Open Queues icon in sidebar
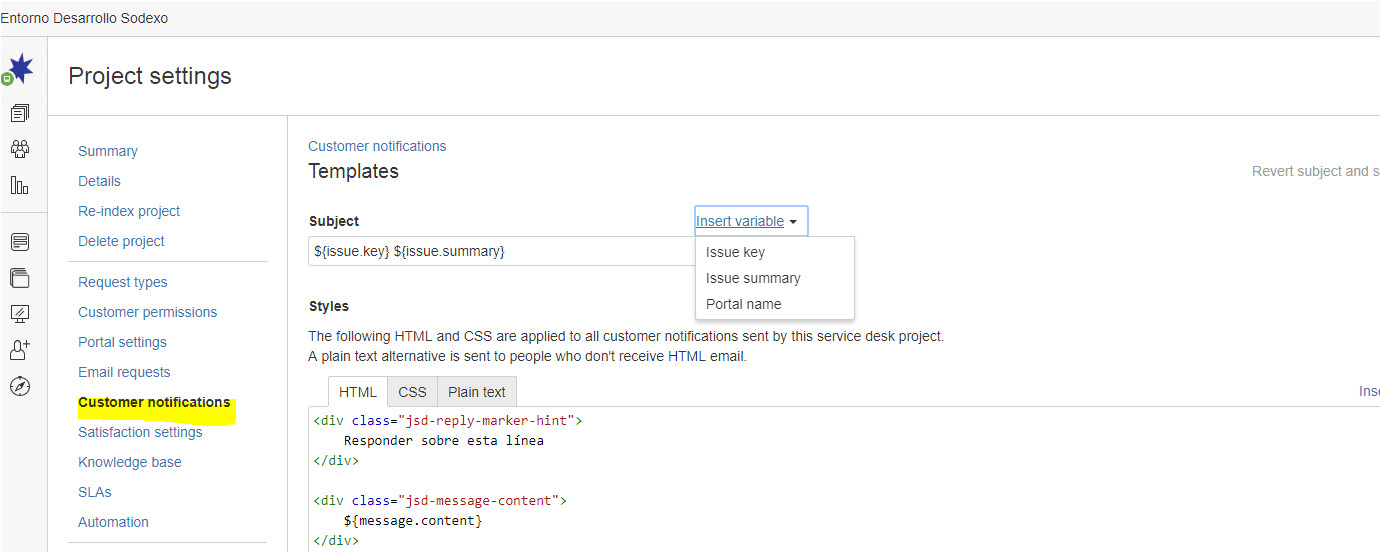The width and height of the screenshot is (1381, 553). point(20,113)
